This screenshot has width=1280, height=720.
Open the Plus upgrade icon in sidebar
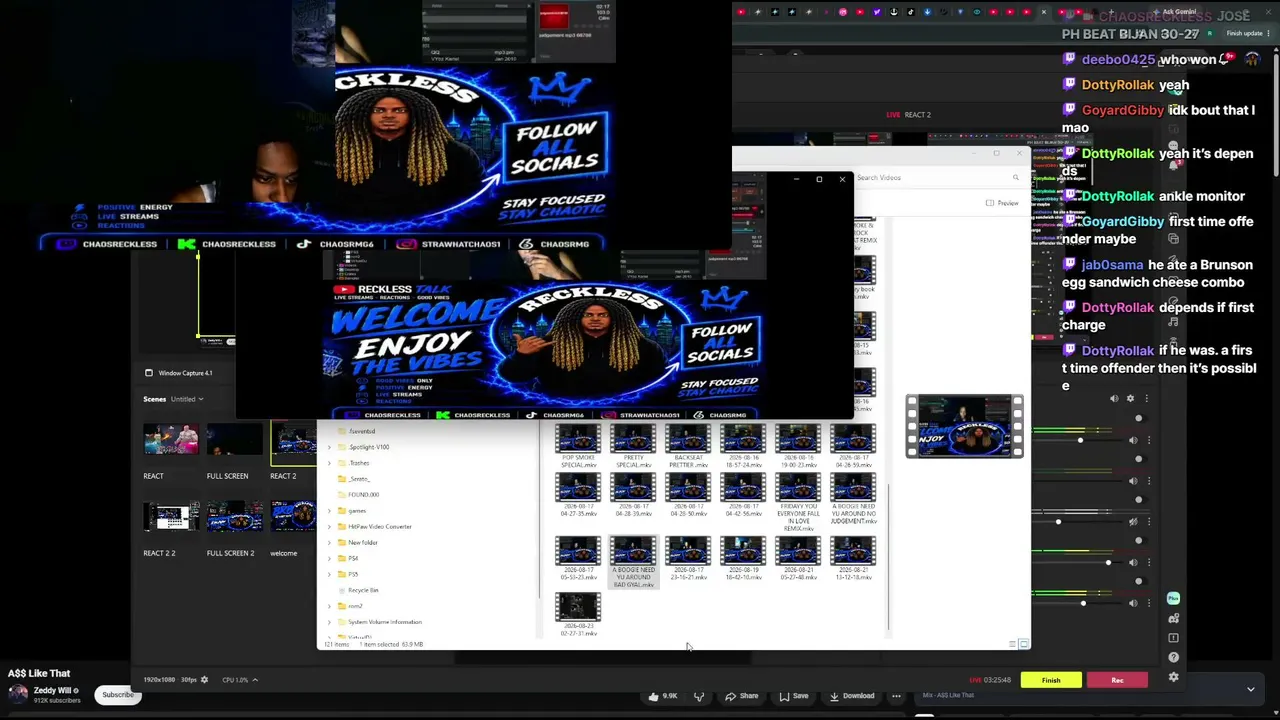1174,598
